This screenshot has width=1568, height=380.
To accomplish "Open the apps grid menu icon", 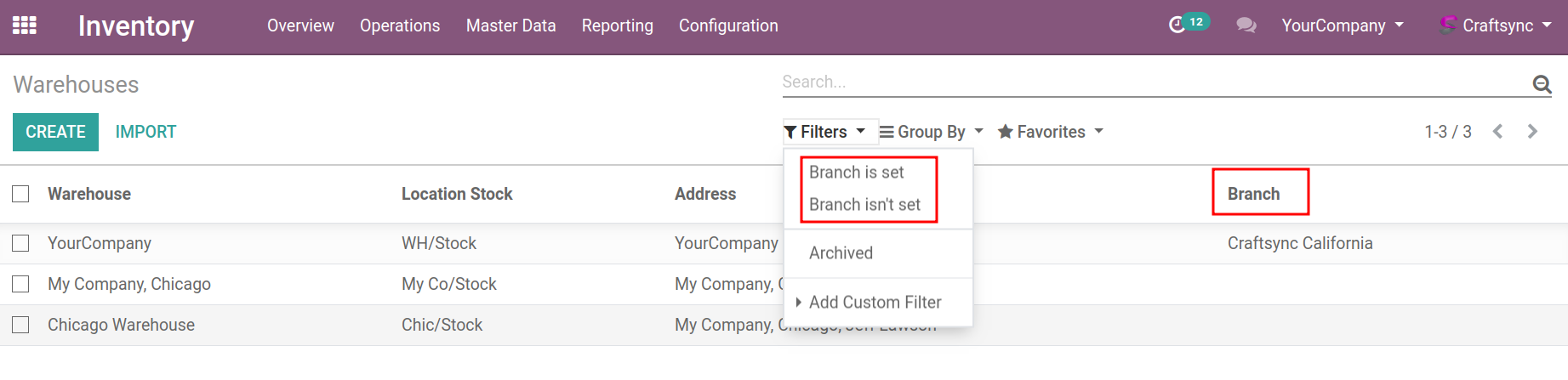I will pyautogui.click(x=24, y=26).
